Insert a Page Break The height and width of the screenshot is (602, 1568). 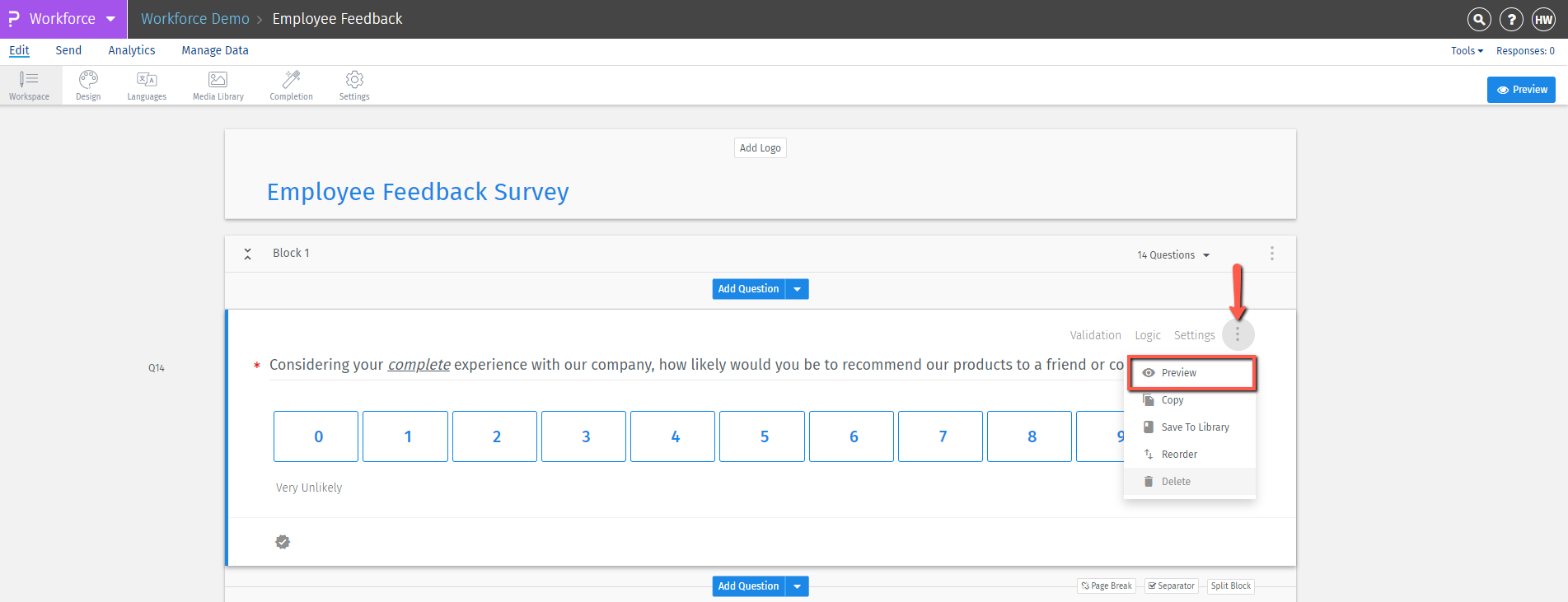1107,586
